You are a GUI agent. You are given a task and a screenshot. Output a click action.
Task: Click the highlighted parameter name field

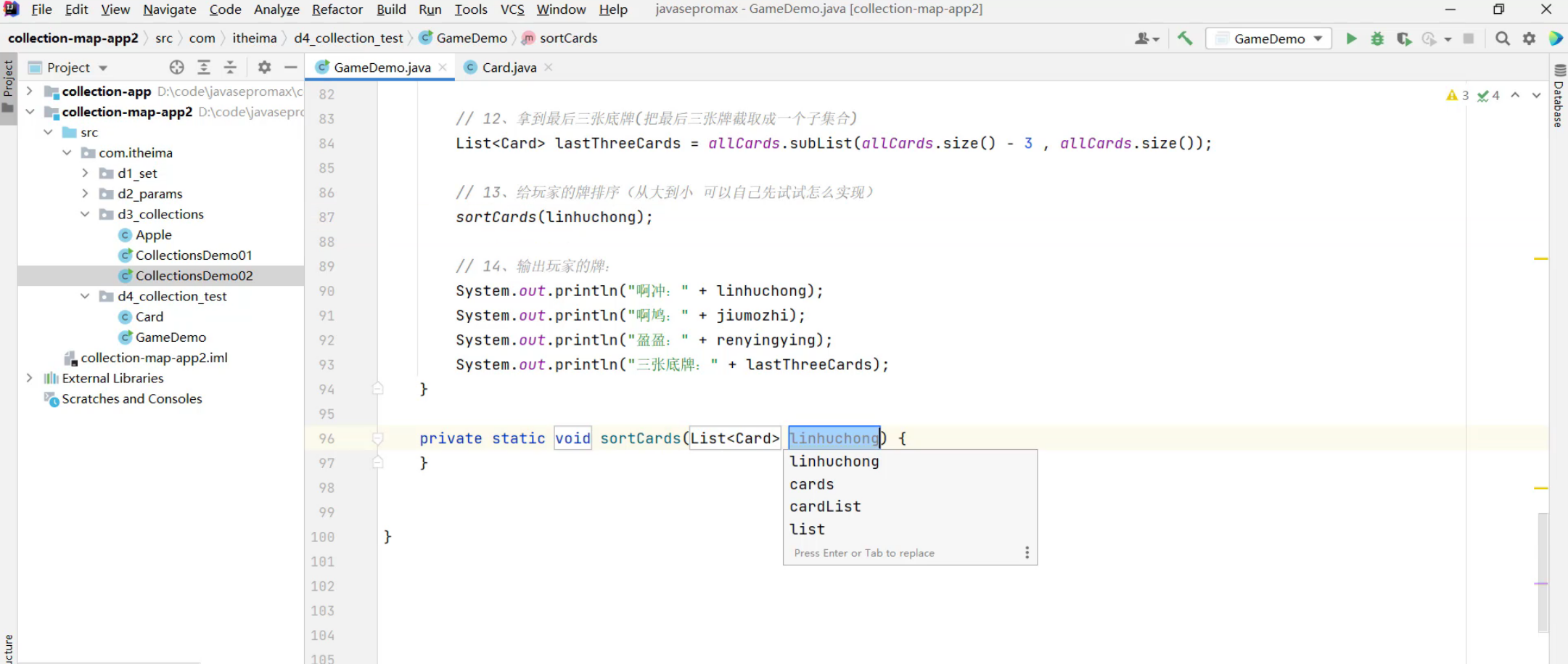tap(834, 438)
